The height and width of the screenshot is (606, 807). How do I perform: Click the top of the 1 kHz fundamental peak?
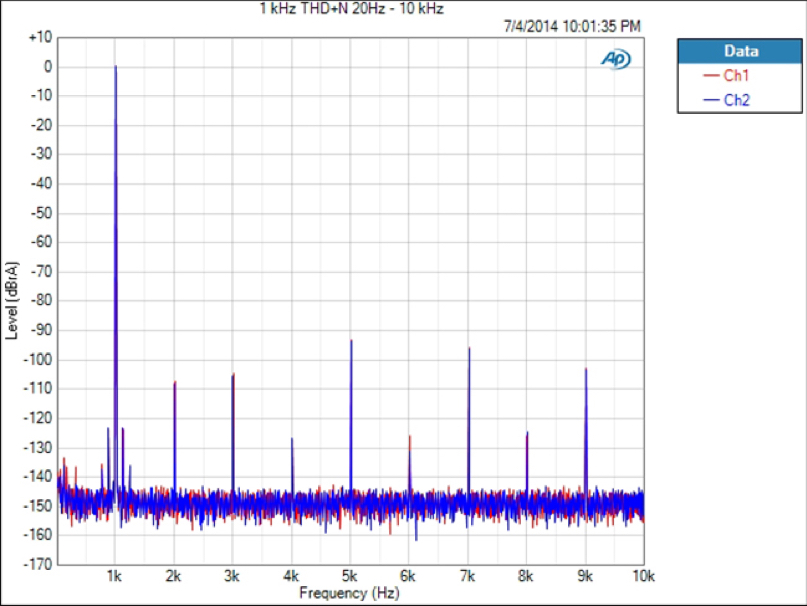click(116, 68)
